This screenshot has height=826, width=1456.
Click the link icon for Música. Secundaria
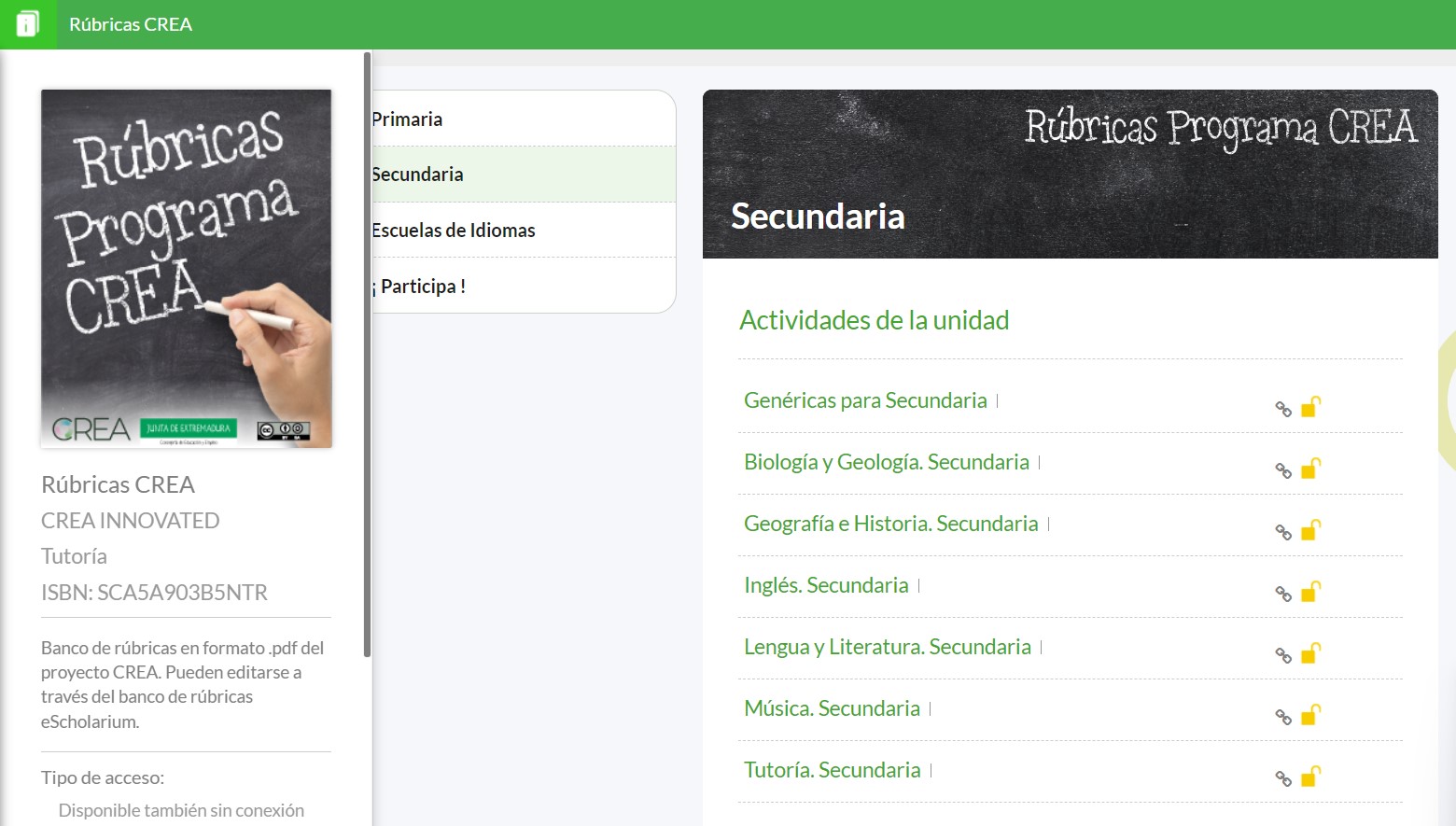point(1283,717)
